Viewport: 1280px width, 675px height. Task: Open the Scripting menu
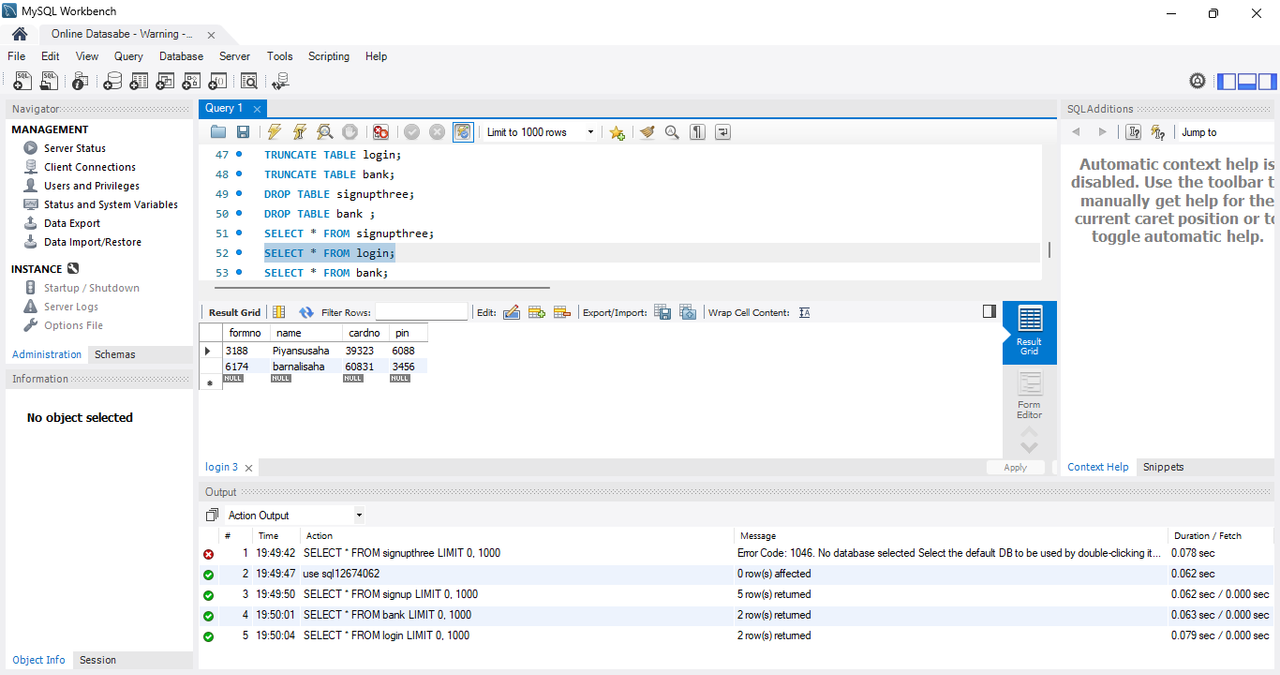[x=329, y=56]
